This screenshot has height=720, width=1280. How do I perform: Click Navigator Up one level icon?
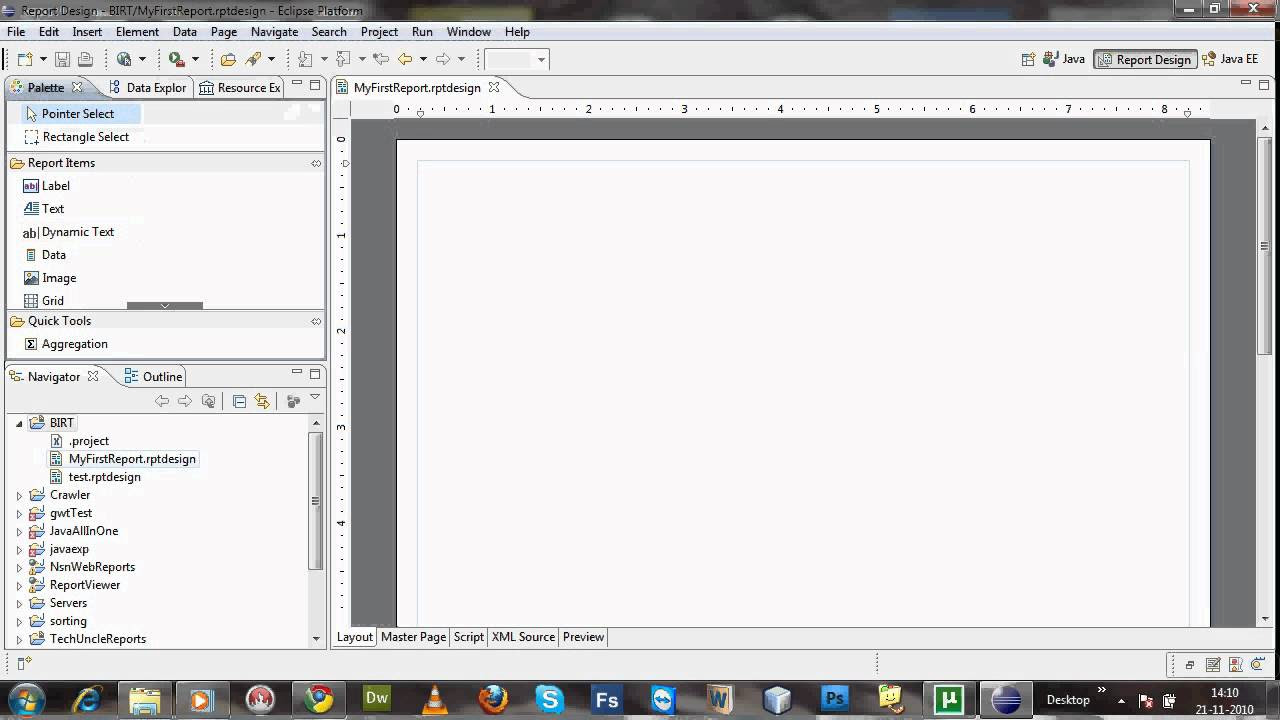coord(208,401)
